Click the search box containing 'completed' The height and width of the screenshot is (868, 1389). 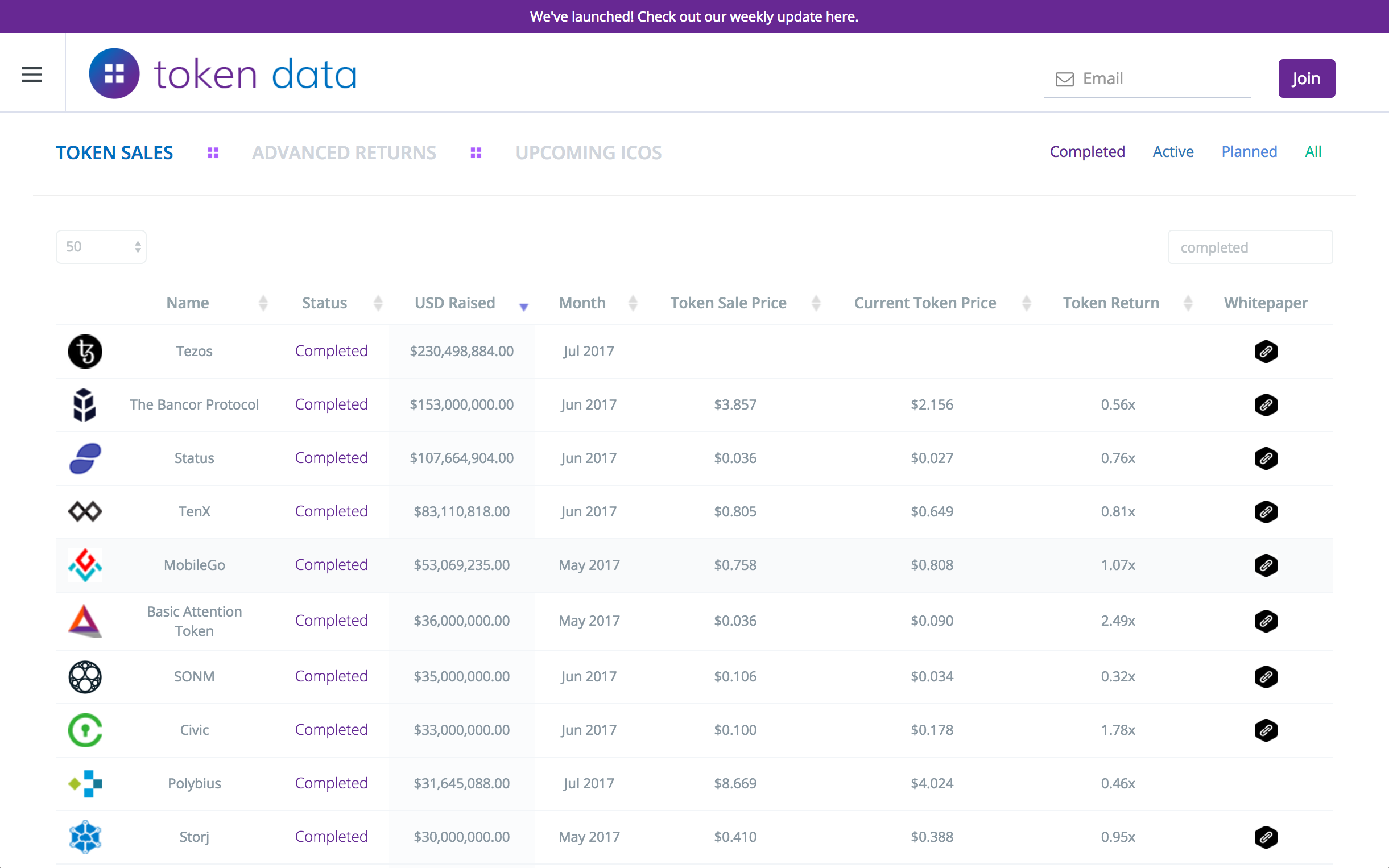point(1250,247)
